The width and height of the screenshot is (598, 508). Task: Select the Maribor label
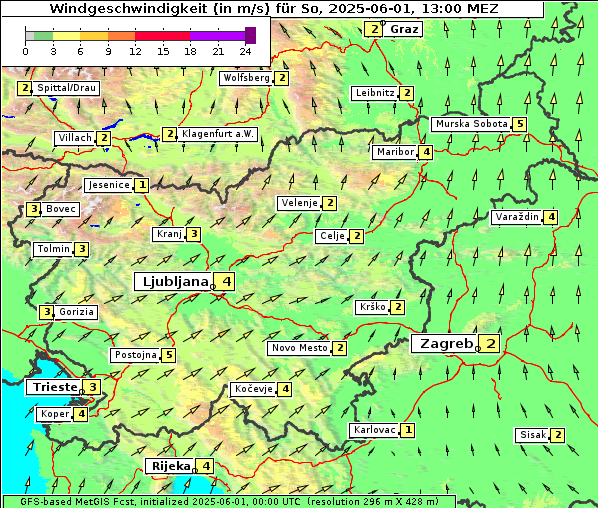[x=395, y=152]
